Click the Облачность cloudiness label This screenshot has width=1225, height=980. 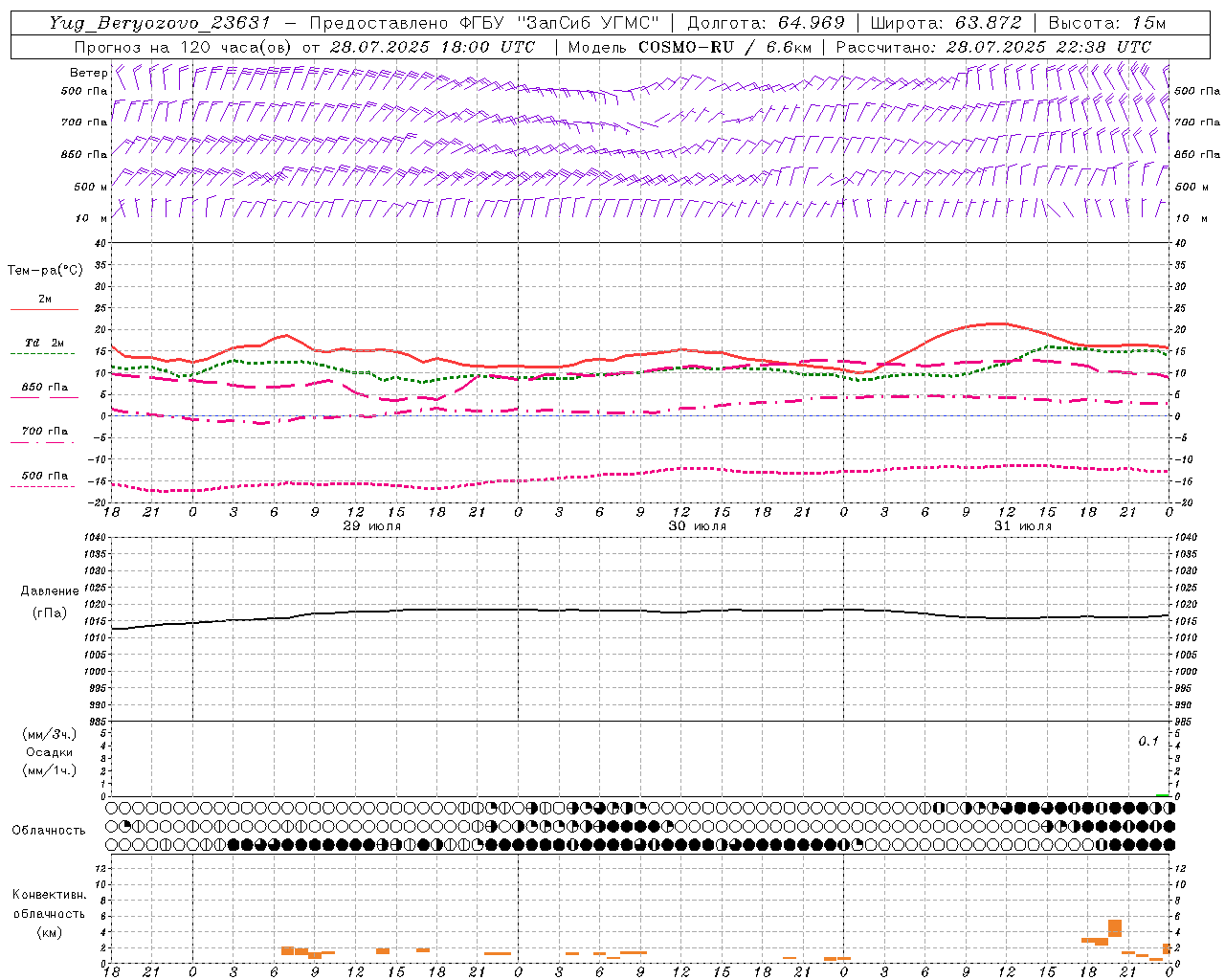(49, 830)
